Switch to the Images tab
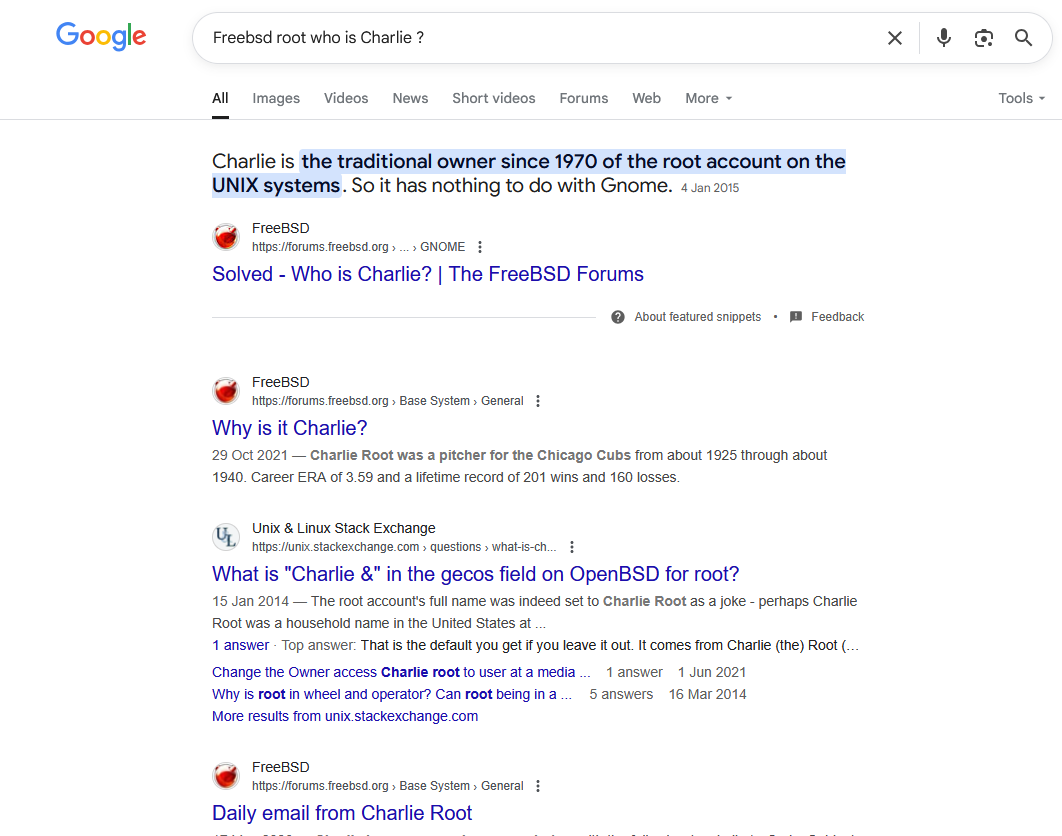 pos(276,98)
